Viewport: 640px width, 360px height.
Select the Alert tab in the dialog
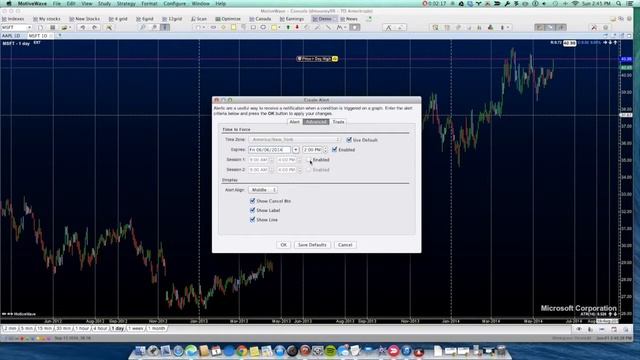(294, 122)
